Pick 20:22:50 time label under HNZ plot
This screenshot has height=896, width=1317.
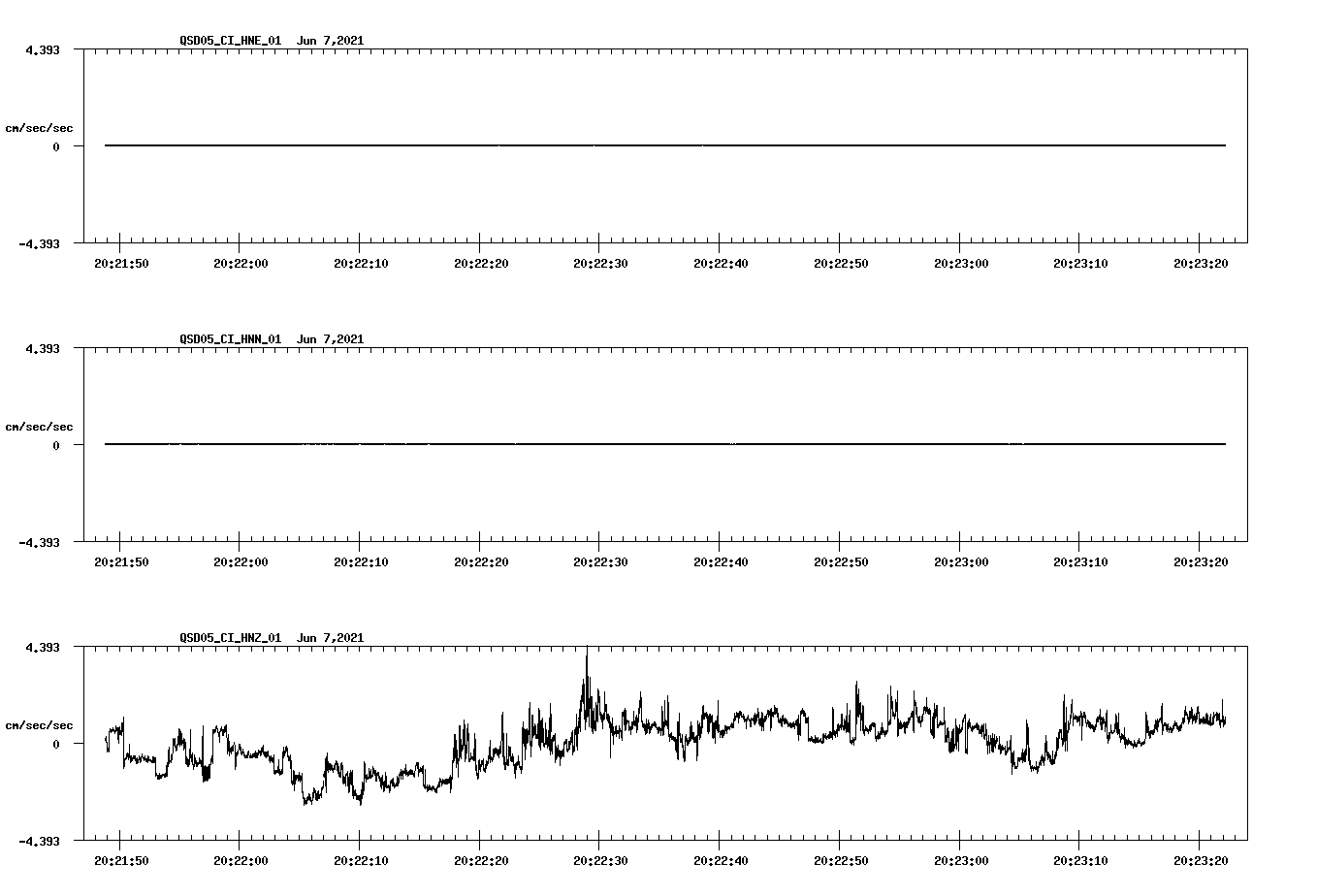(x=841, y=860)
